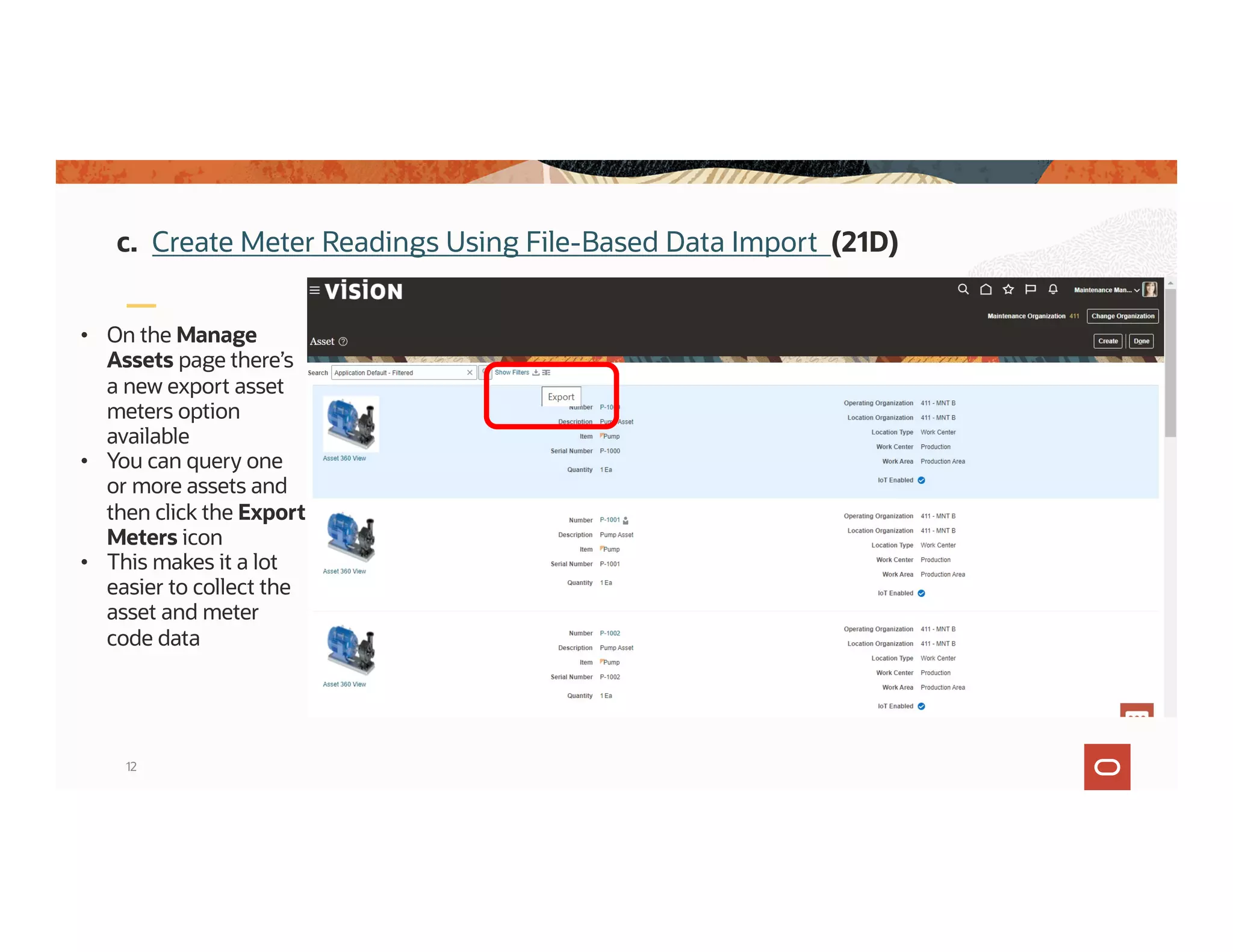Open help icon next to Asset title
This screenshot has width=1233, height=952.
(343, 341)
